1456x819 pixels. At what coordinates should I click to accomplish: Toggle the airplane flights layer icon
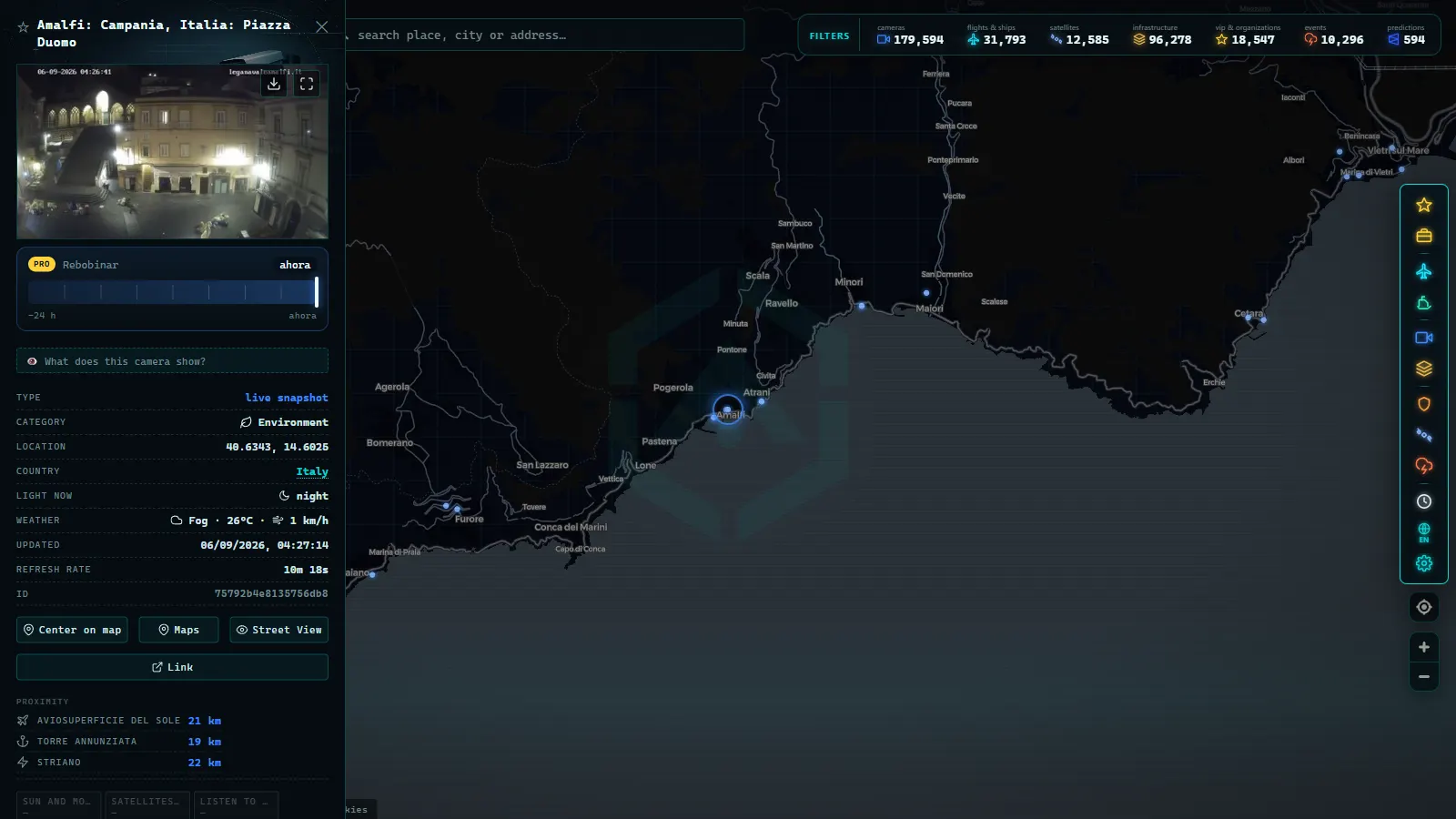click(x=1424, y=271)
